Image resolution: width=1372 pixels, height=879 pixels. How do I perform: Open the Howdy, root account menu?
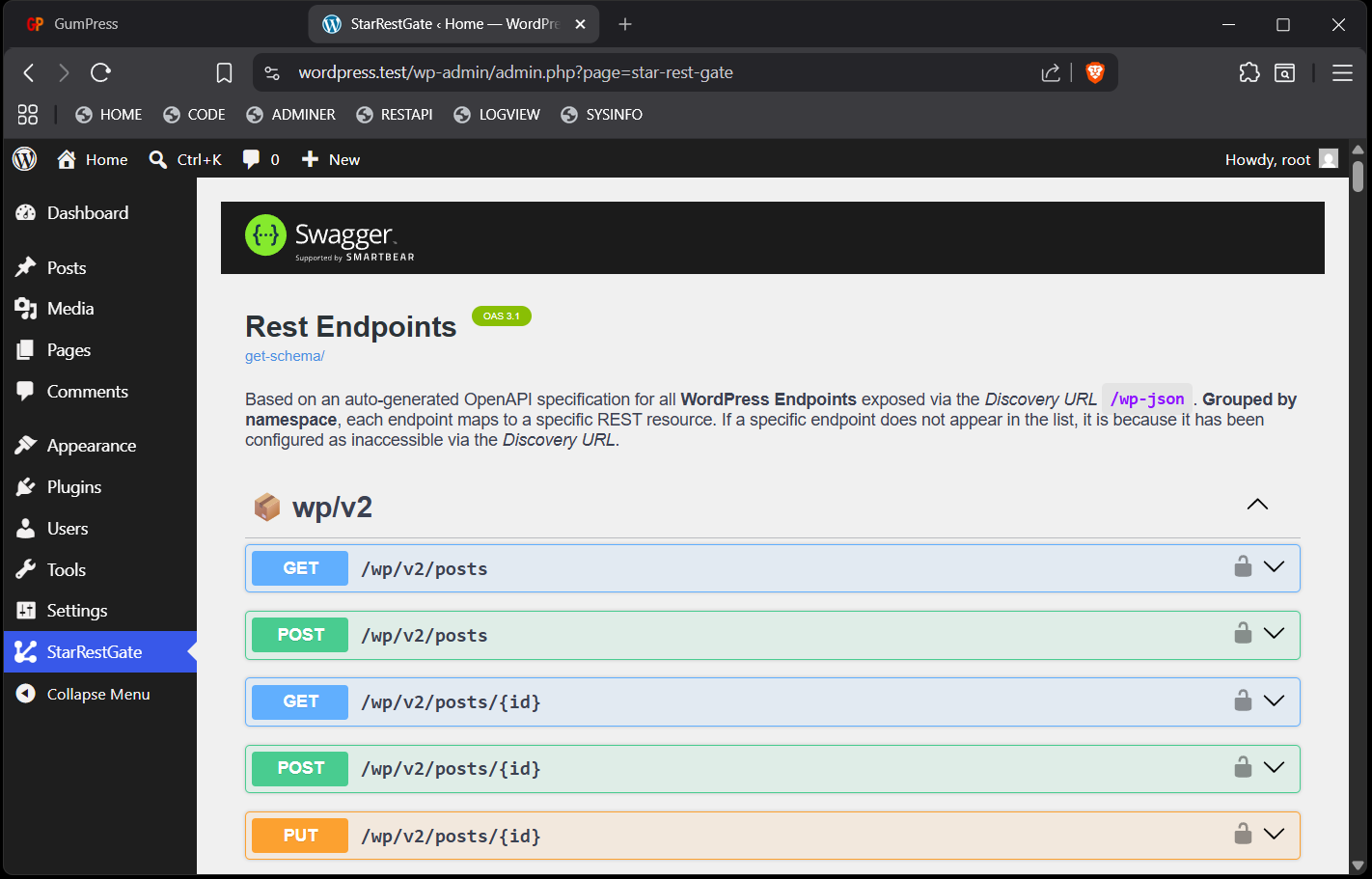coord(1281,159)
